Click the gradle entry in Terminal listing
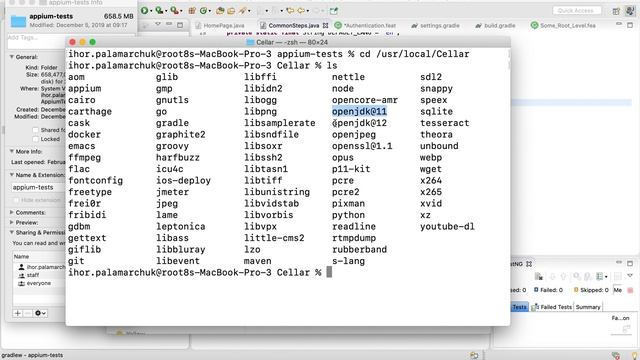640x360 pixels. 172,123
